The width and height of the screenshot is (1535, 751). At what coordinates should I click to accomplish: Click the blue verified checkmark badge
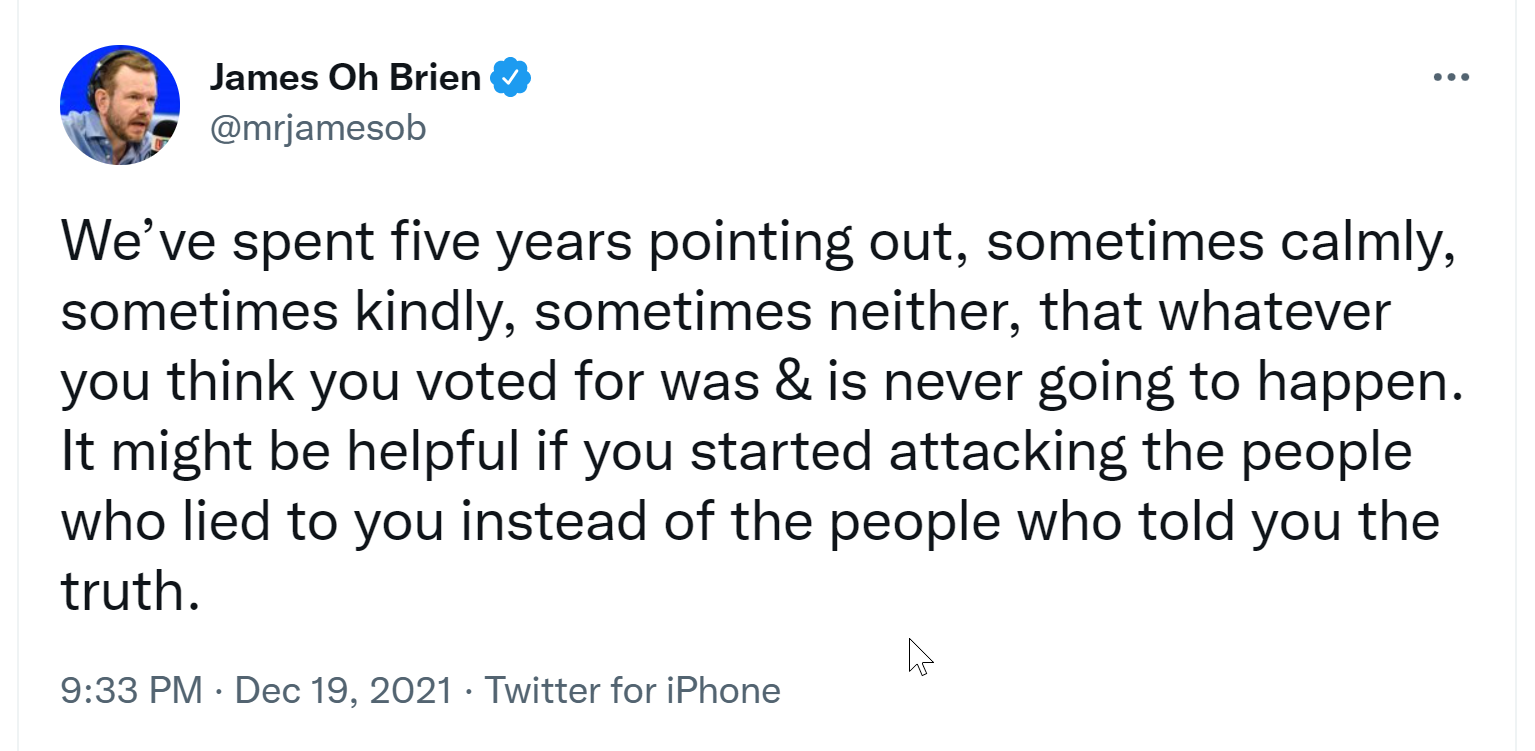pyautogui.click(x=510, y=78)
